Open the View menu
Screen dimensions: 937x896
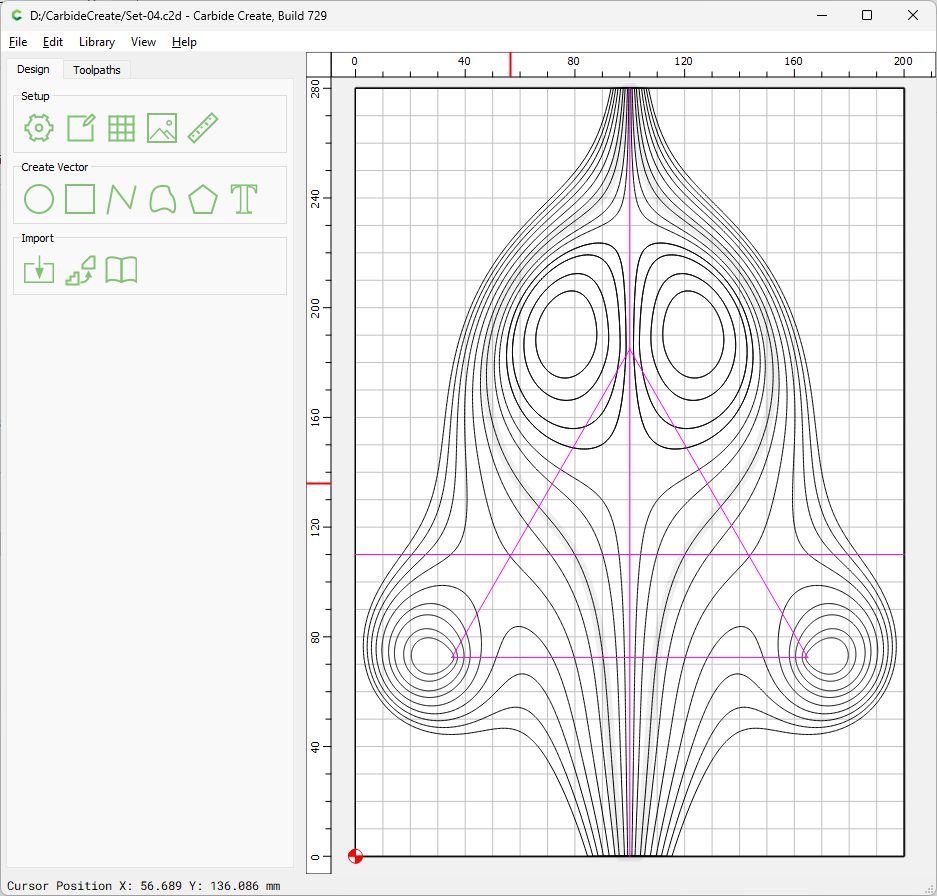(x=143, y=42)
